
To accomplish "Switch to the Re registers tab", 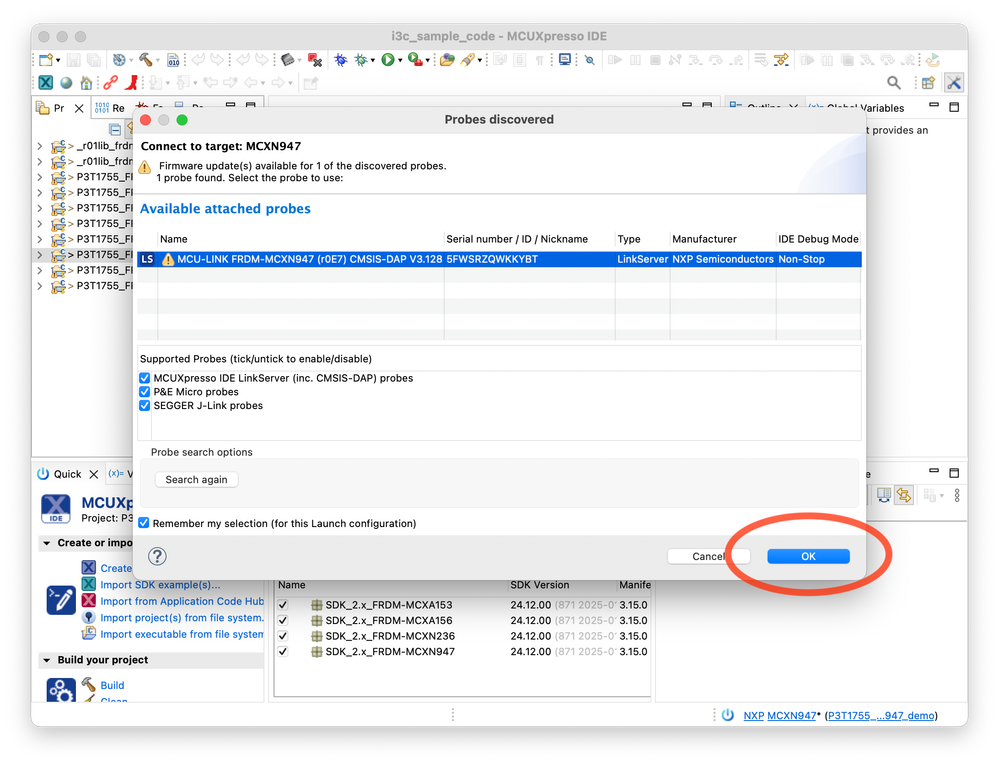I will [110, 108].
